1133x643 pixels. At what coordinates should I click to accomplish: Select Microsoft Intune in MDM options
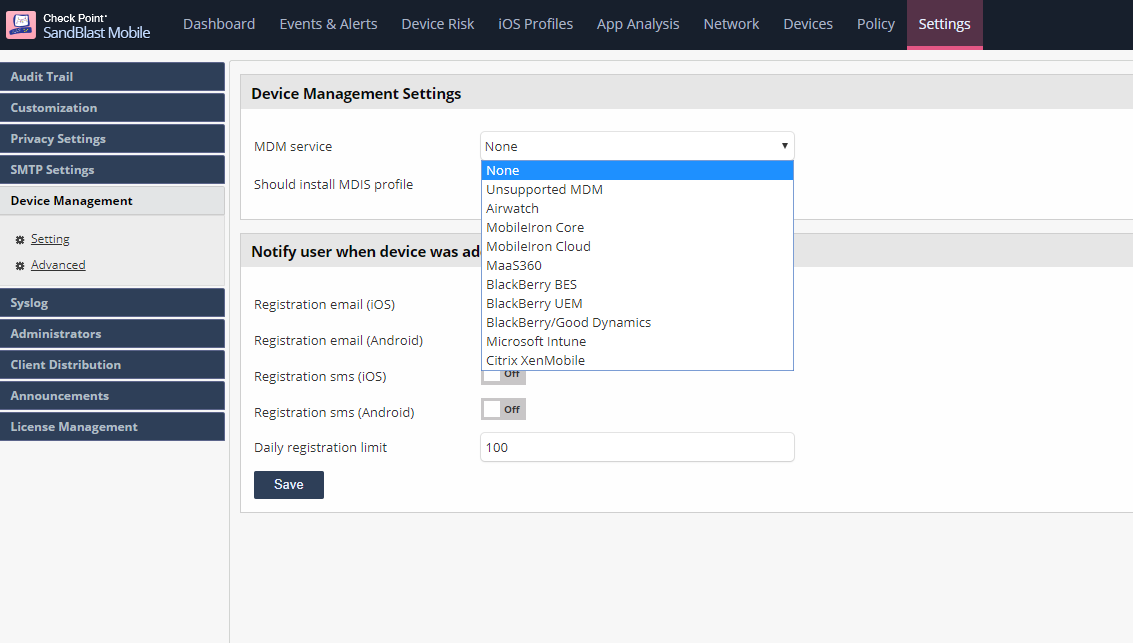tap(536, 341)
